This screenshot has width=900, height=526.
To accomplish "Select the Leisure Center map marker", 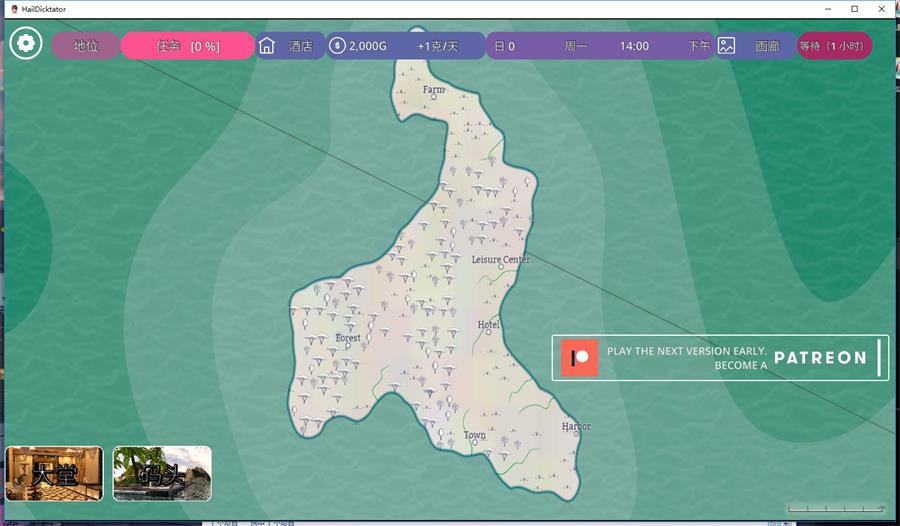I will point(501,267).
